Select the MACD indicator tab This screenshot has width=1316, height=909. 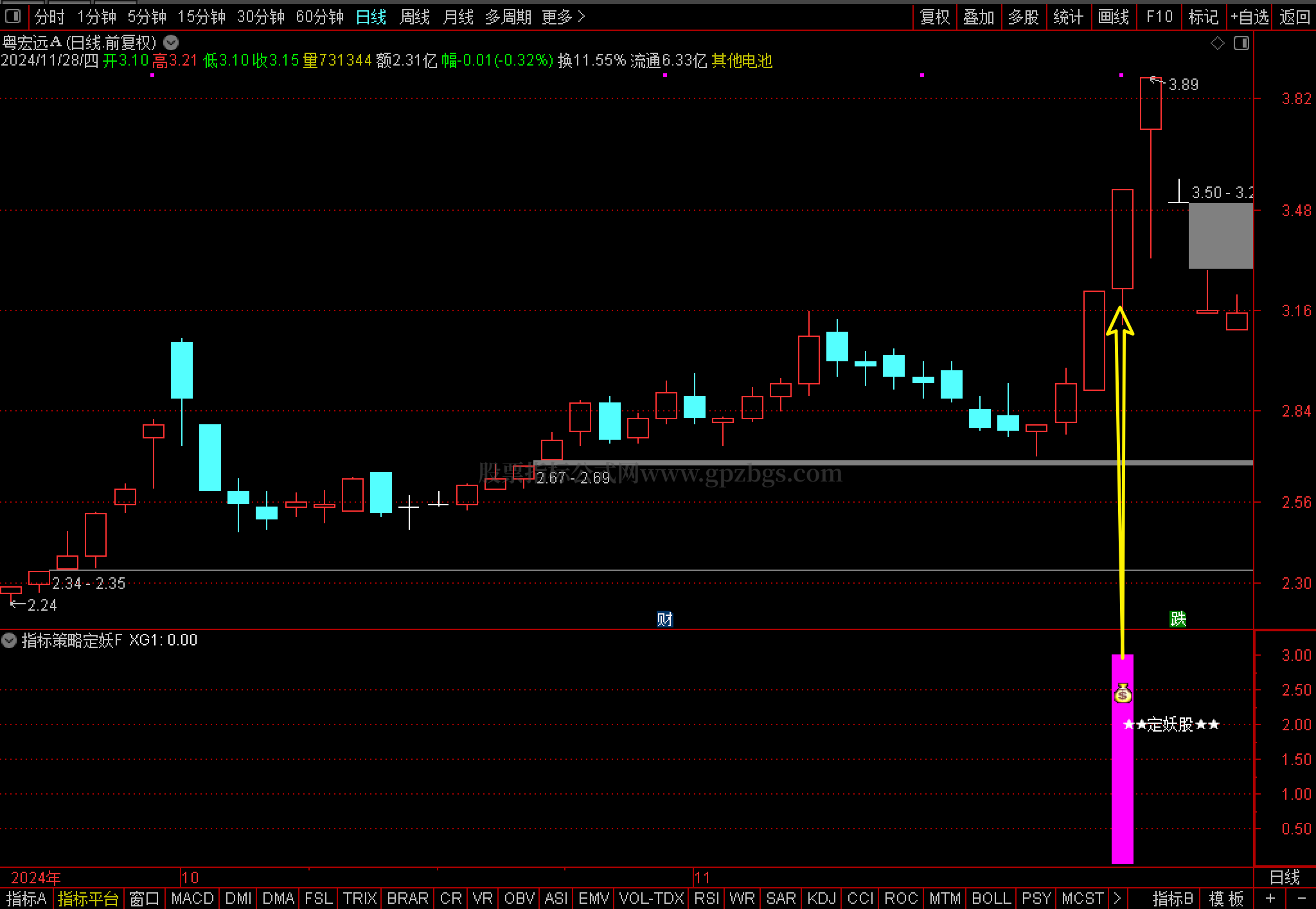coord(192,898)
